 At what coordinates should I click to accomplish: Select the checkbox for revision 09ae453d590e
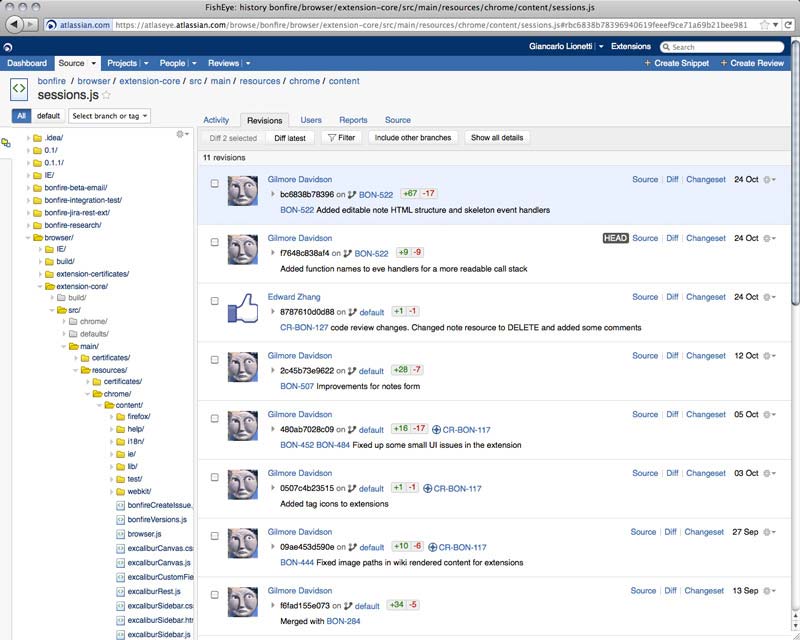(215, 536)
